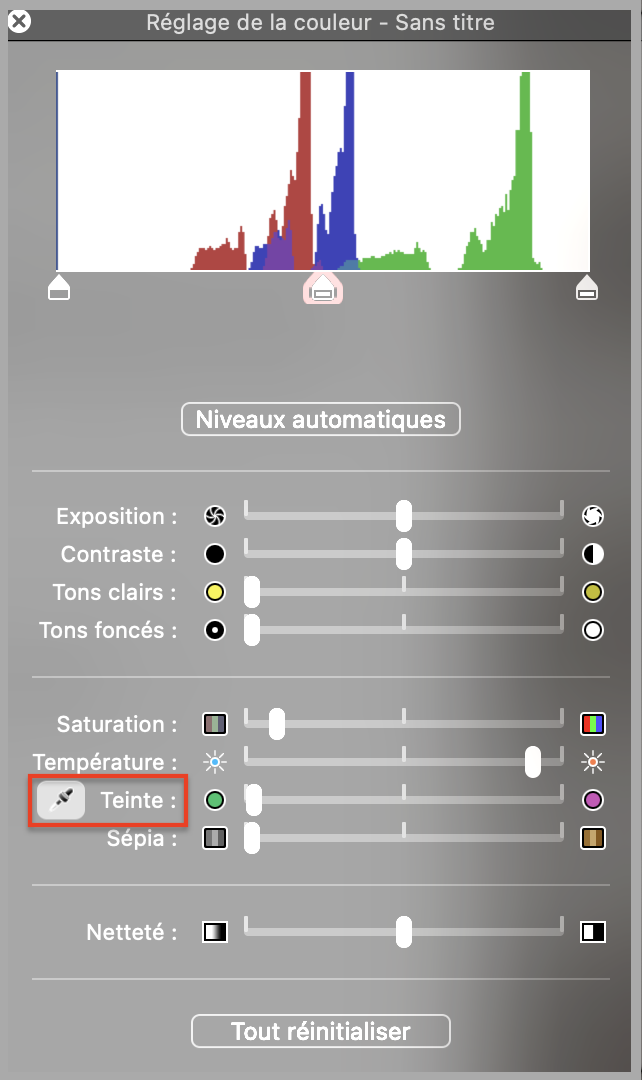Viewport: 642px width, 1080px height.
Task: Select the midtone histogram level marker
Action: [322, 290]
